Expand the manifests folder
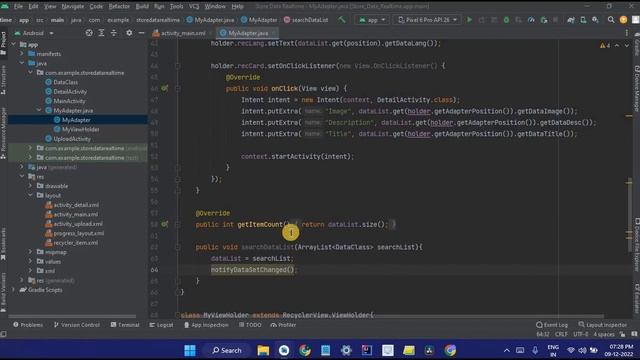 pos(22,53)
